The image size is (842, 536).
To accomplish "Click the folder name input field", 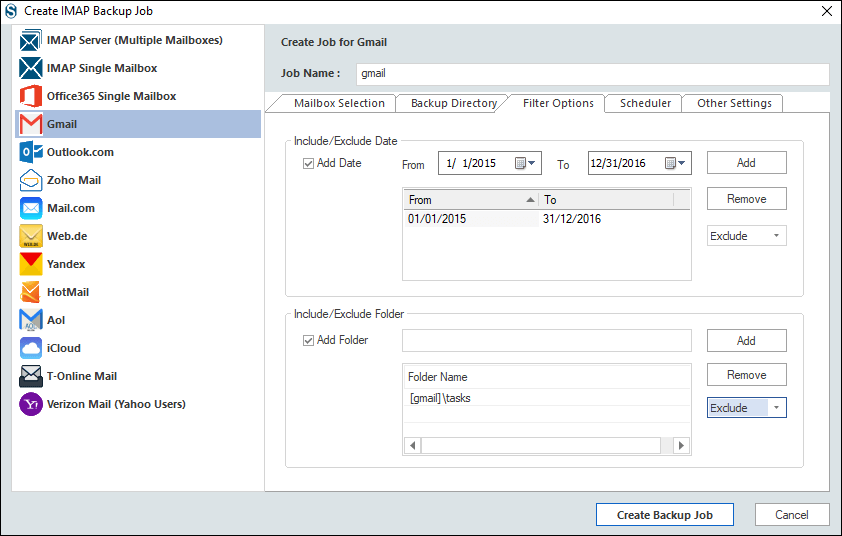I will click(547, 341).
